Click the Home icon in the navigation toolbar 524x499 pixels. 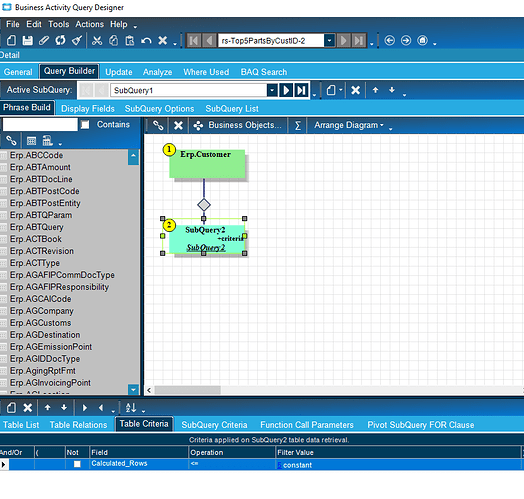tap(422, 40)
